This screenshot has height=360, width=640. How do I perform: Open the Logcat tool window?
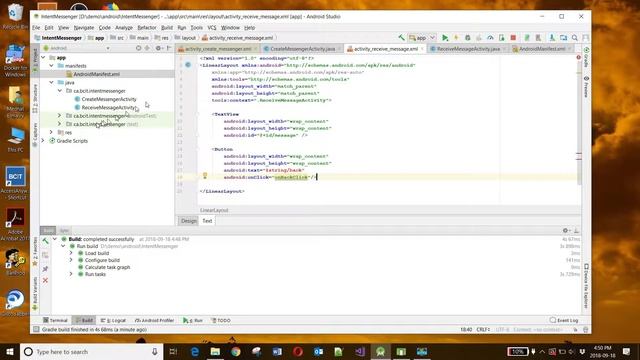pyautogui.click(x=113, y=320)
